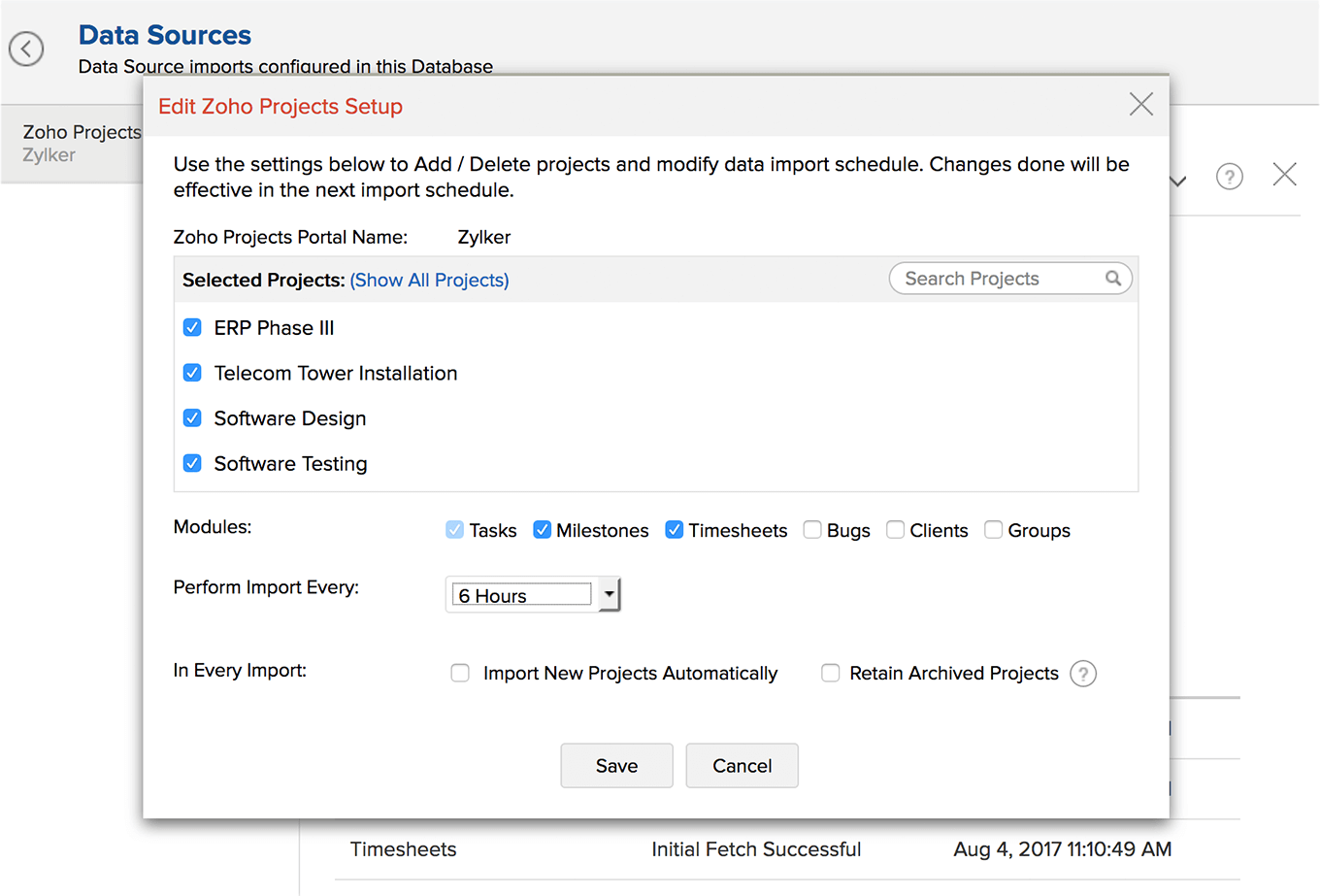Toggle the Tasks module checkbox
Image resolution: width=1320 pixels, height=896 pixels.
click(x=454, y=530)
